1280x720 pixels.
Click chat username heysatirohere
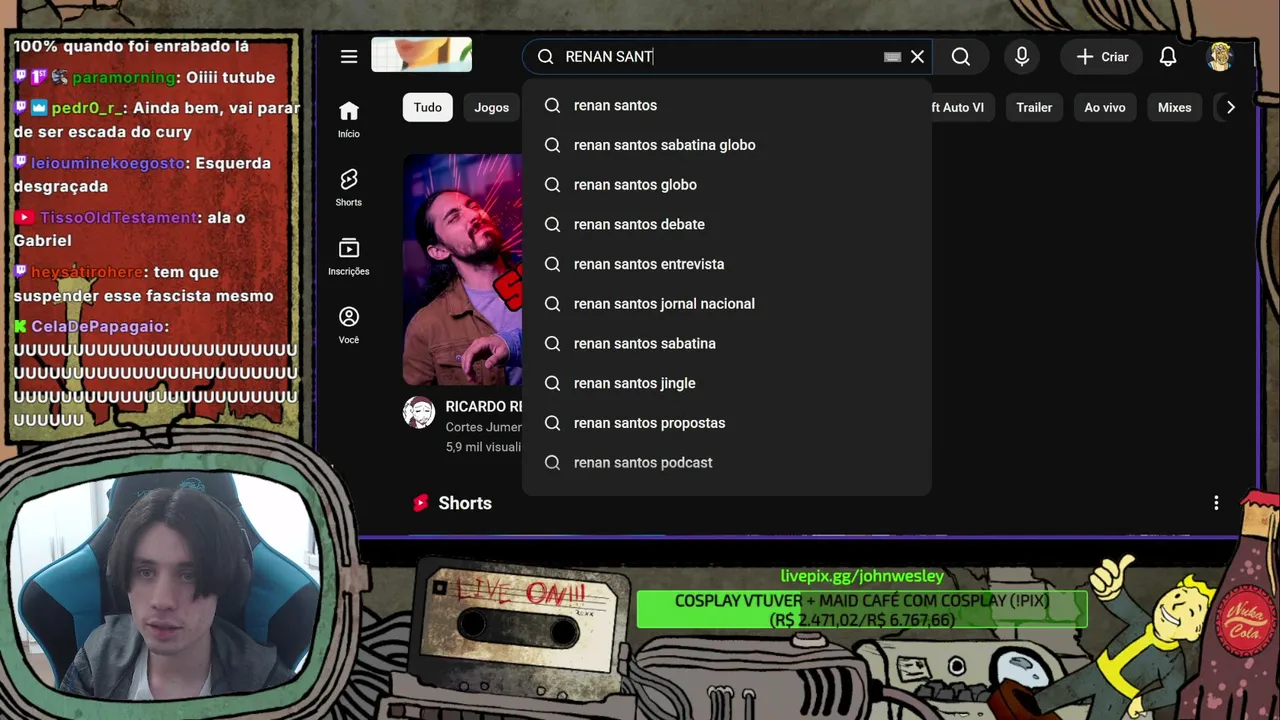click(x=87, y=272)
